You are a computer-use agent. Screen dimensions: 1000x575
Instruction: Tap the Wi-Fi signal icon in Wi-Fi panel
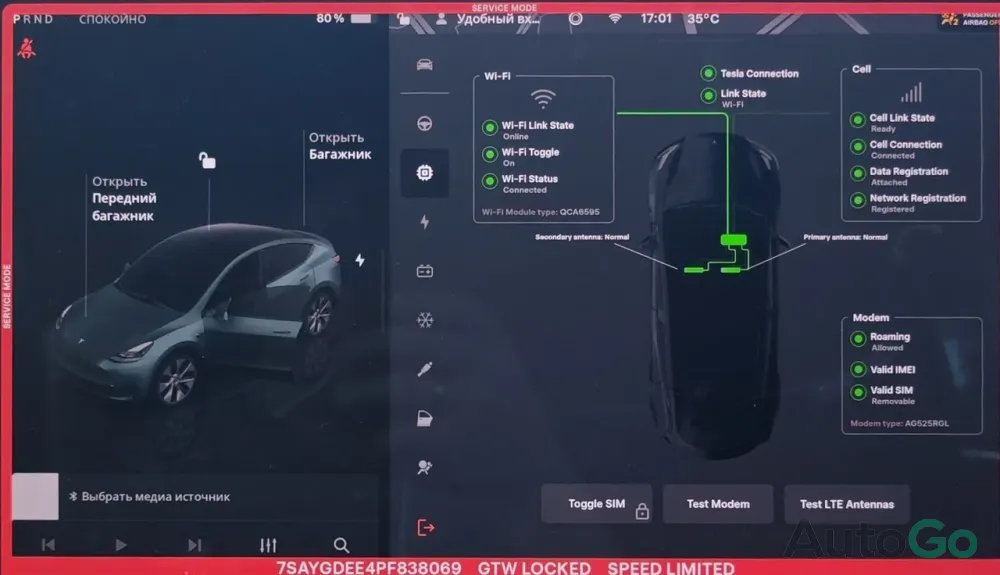(x=543, y=98)
